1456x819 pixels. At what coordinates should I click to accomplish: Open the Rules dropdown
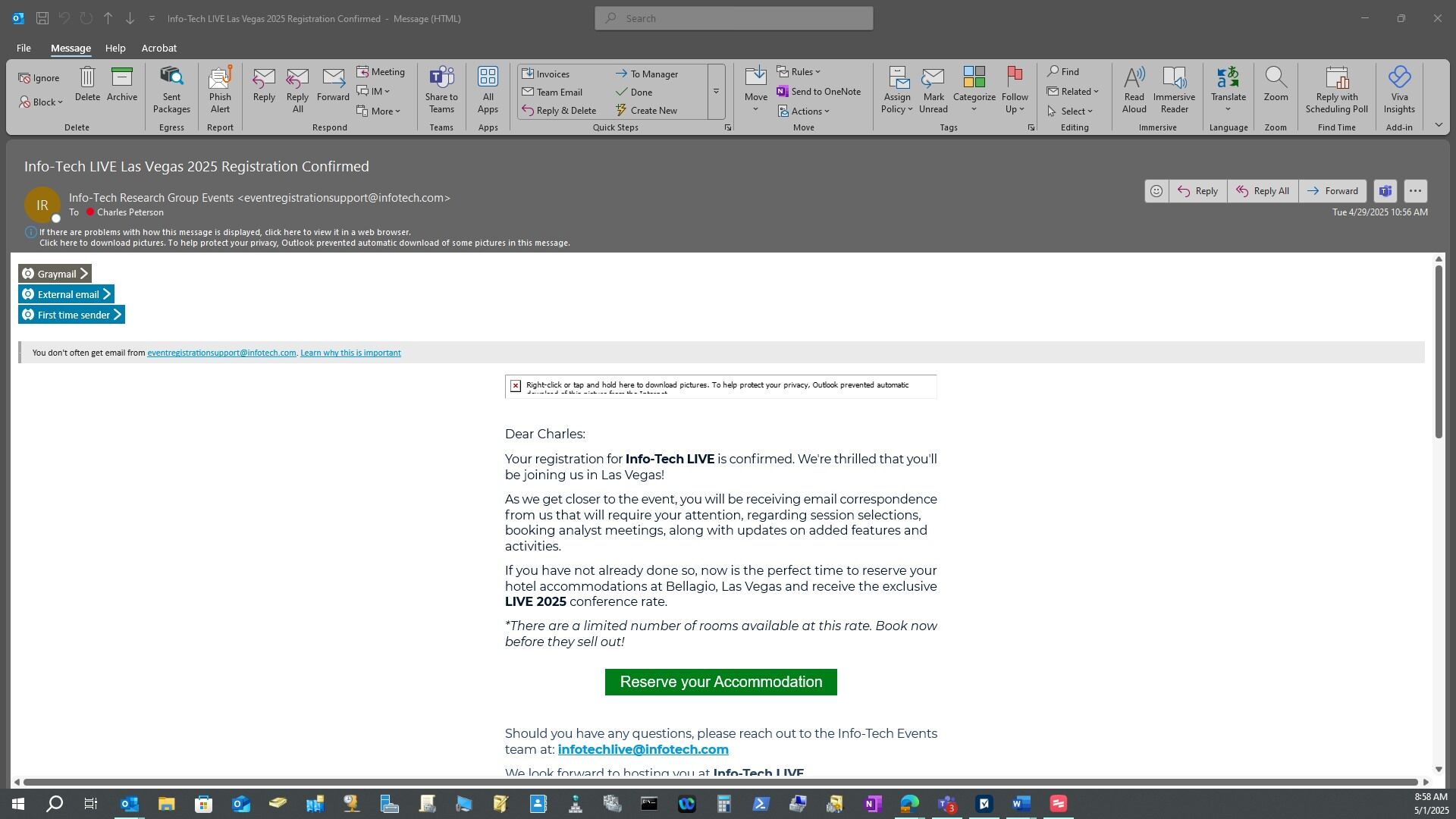799,72
